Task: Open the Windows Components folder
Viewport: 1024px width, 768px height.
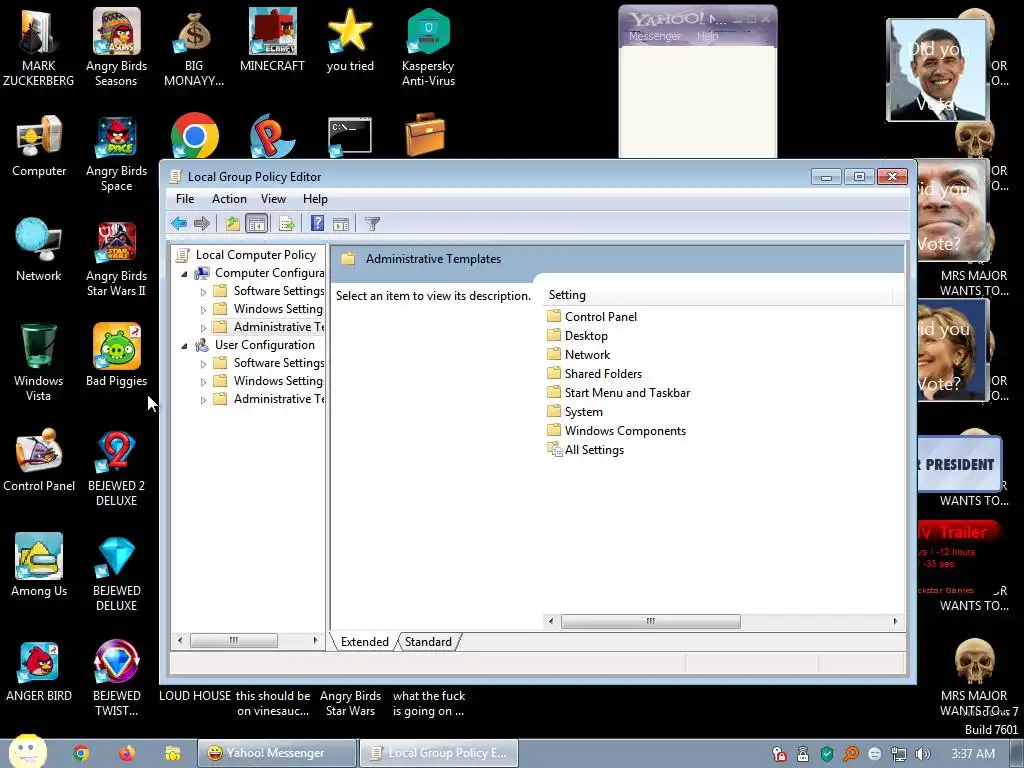Action: pos(625,431)
